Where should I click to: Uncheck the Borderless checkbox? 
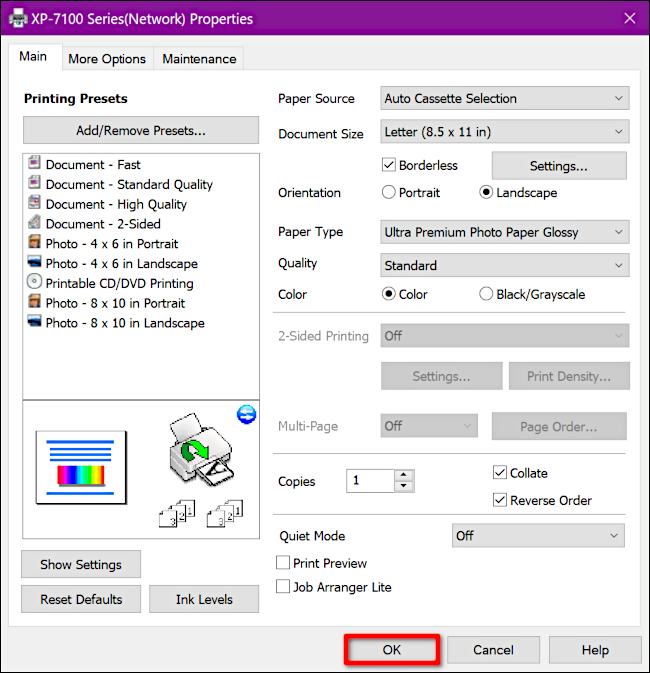pyautogui.click(x=389, y=165)
